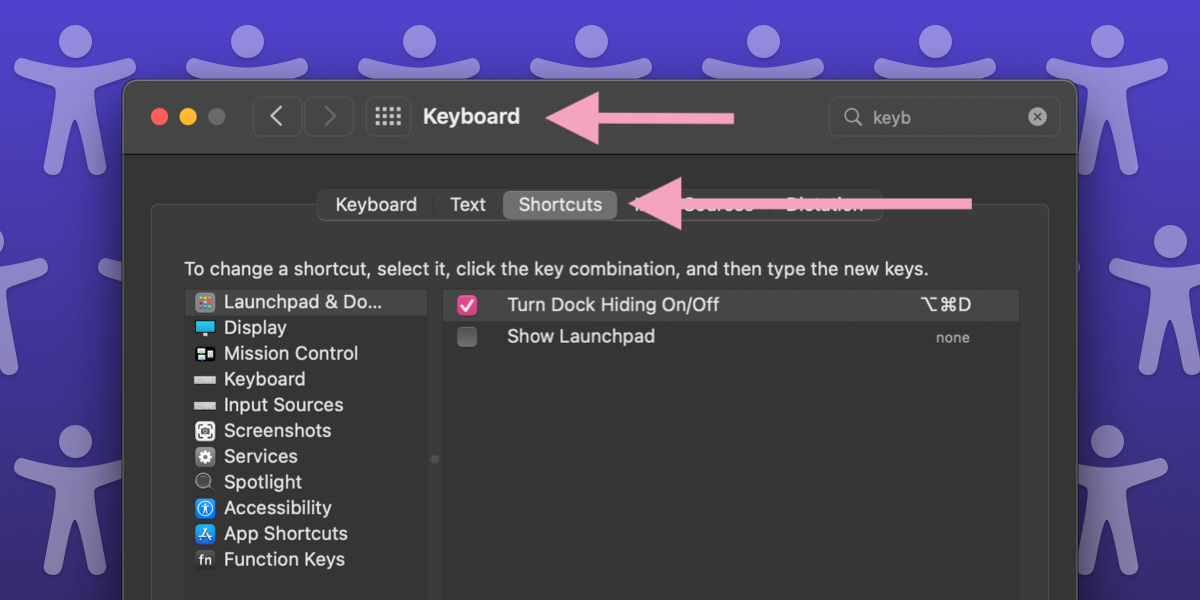Open the Mission Control shortcuts icon
The width and height of the screenshot is (1200, 600).
click(x=205, y=354)
